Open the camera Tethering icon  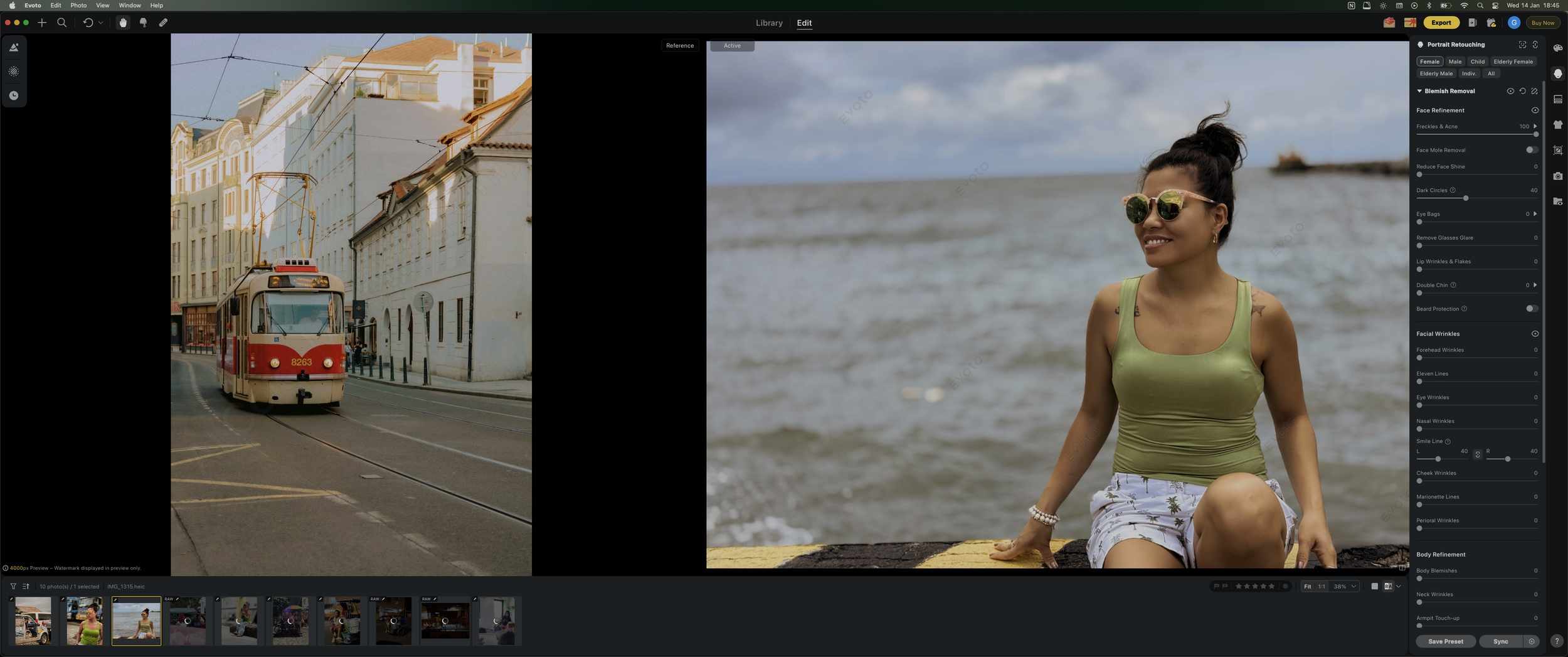[1557, 176]
